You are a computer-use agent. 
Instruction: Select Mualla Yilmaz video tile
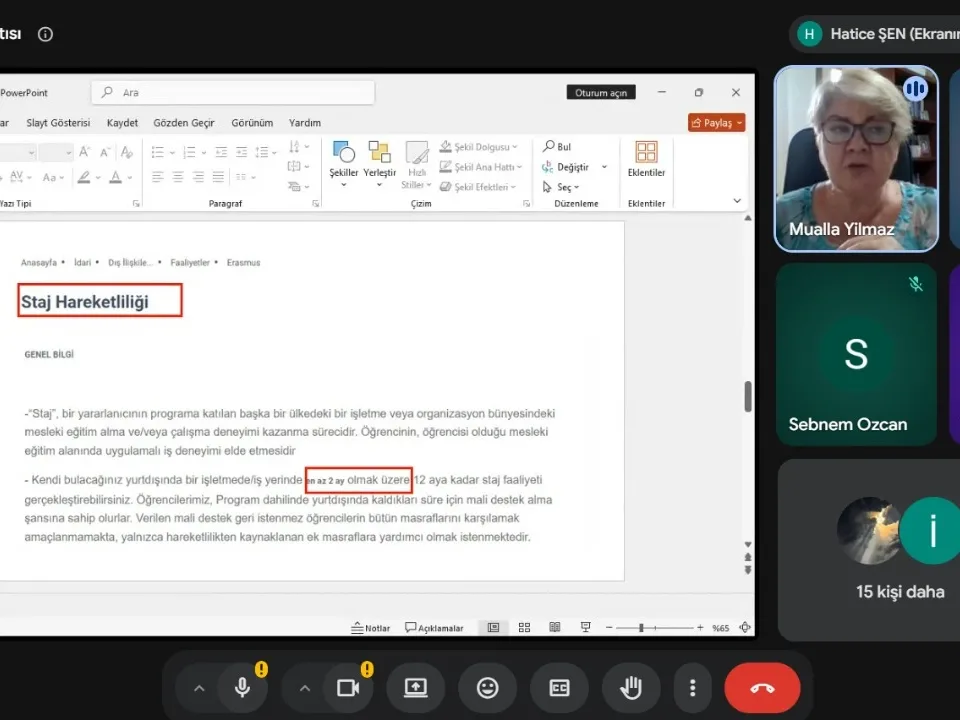[856, 159]
